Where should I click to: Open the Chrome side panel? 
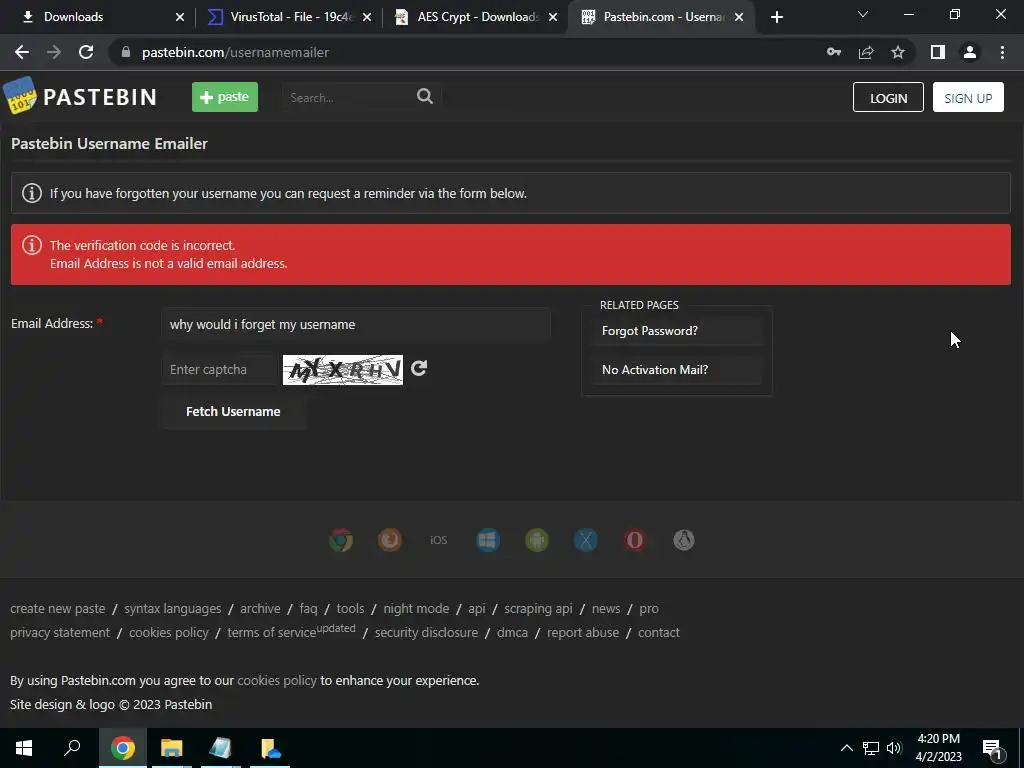938,52
